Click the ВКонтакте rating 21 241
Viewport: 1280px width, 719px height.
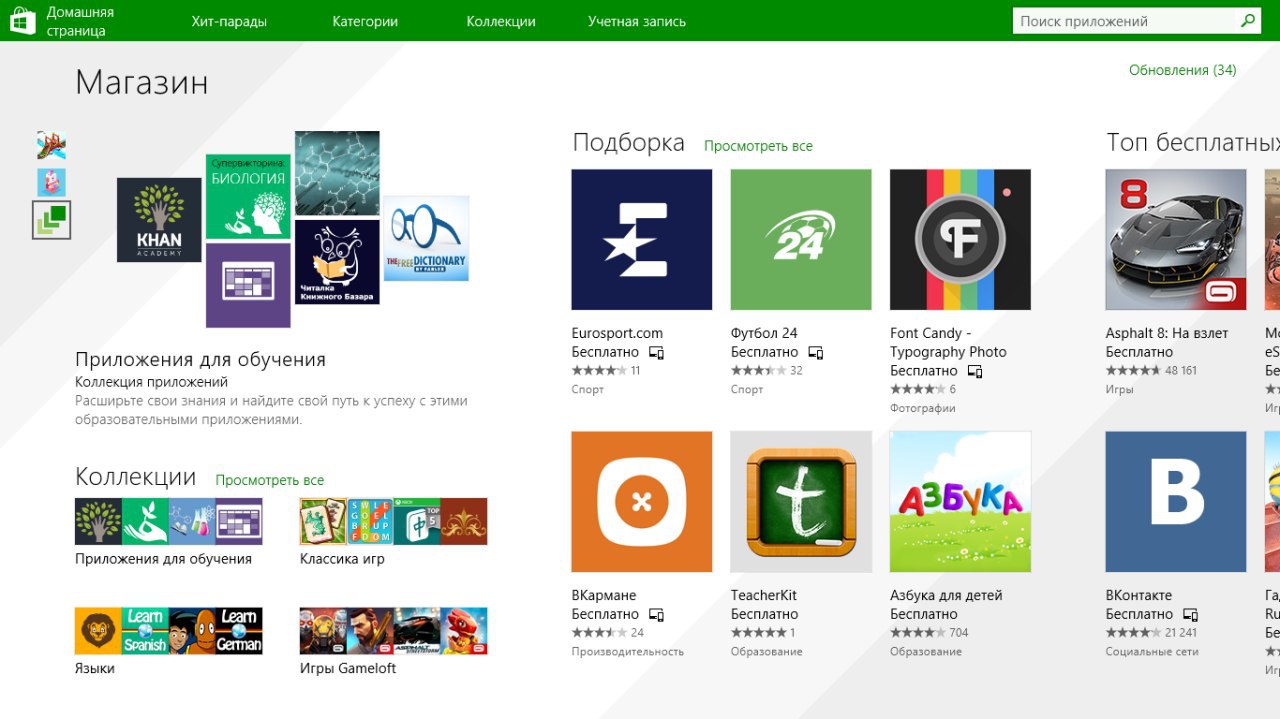pyautogui.click(x=1151, y=632)
